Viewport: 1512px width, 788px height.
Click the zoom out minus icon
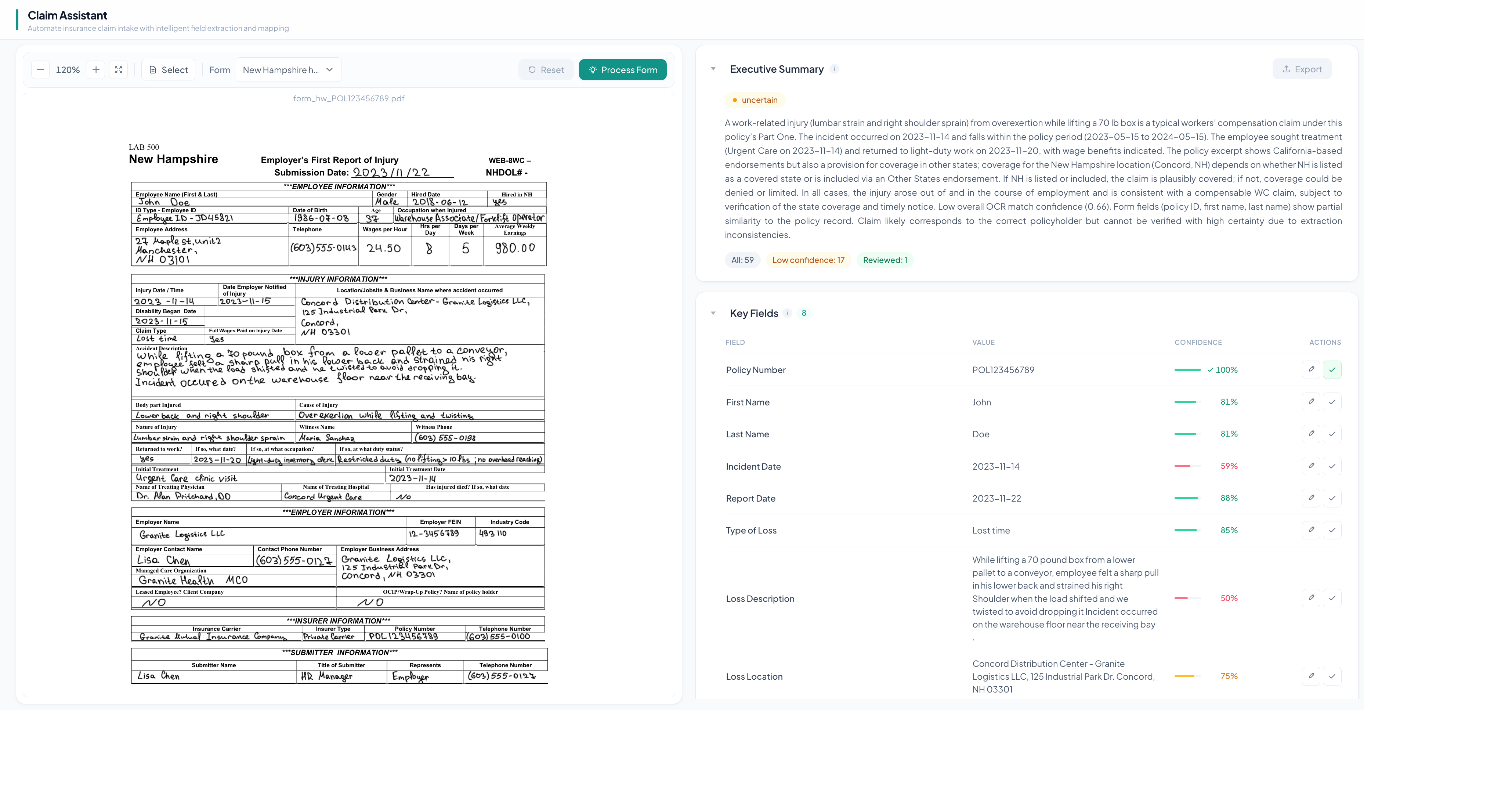40,70
